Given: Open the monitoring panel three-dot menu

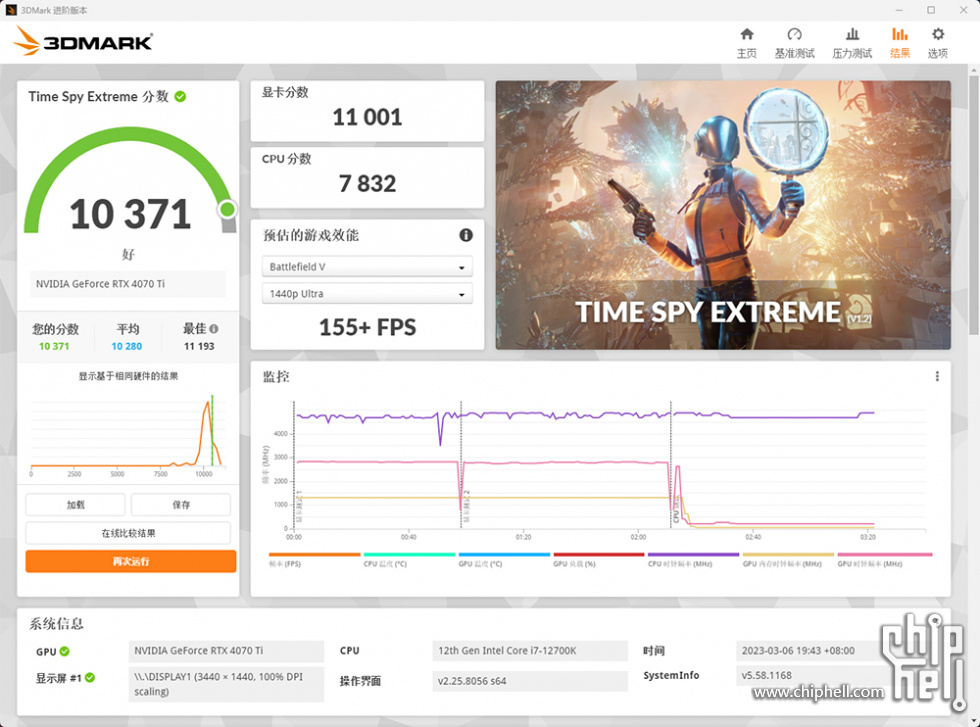Looking at the screenshot, I should (937, 376).
